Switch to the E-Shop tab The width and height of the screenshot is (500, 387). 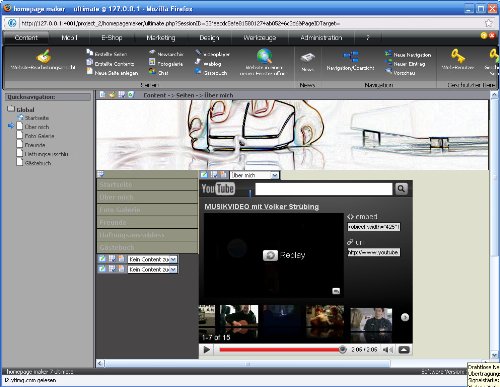(112, 38)
